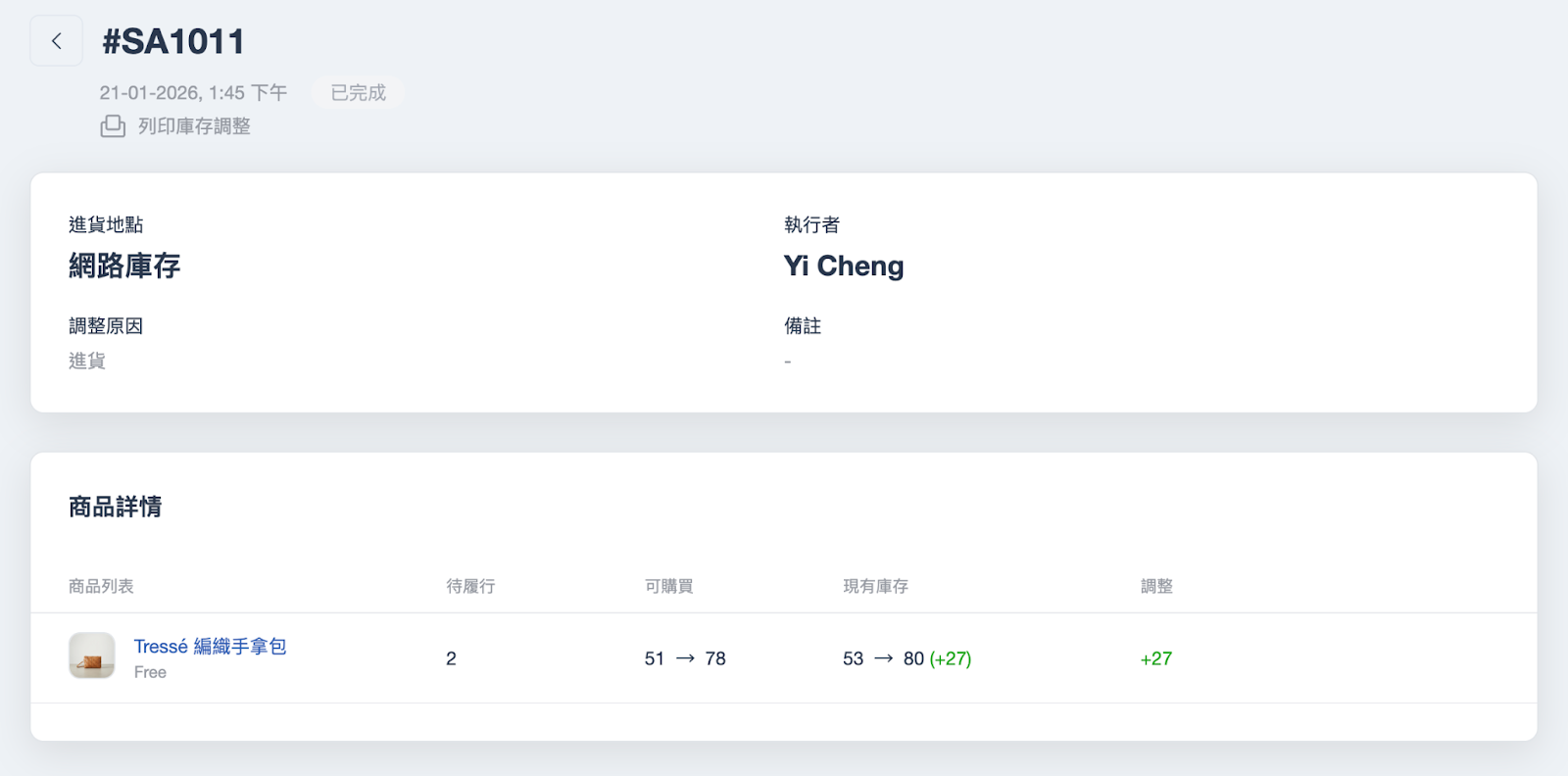Select the #SA1011 adjustment title

pos(173,41)
